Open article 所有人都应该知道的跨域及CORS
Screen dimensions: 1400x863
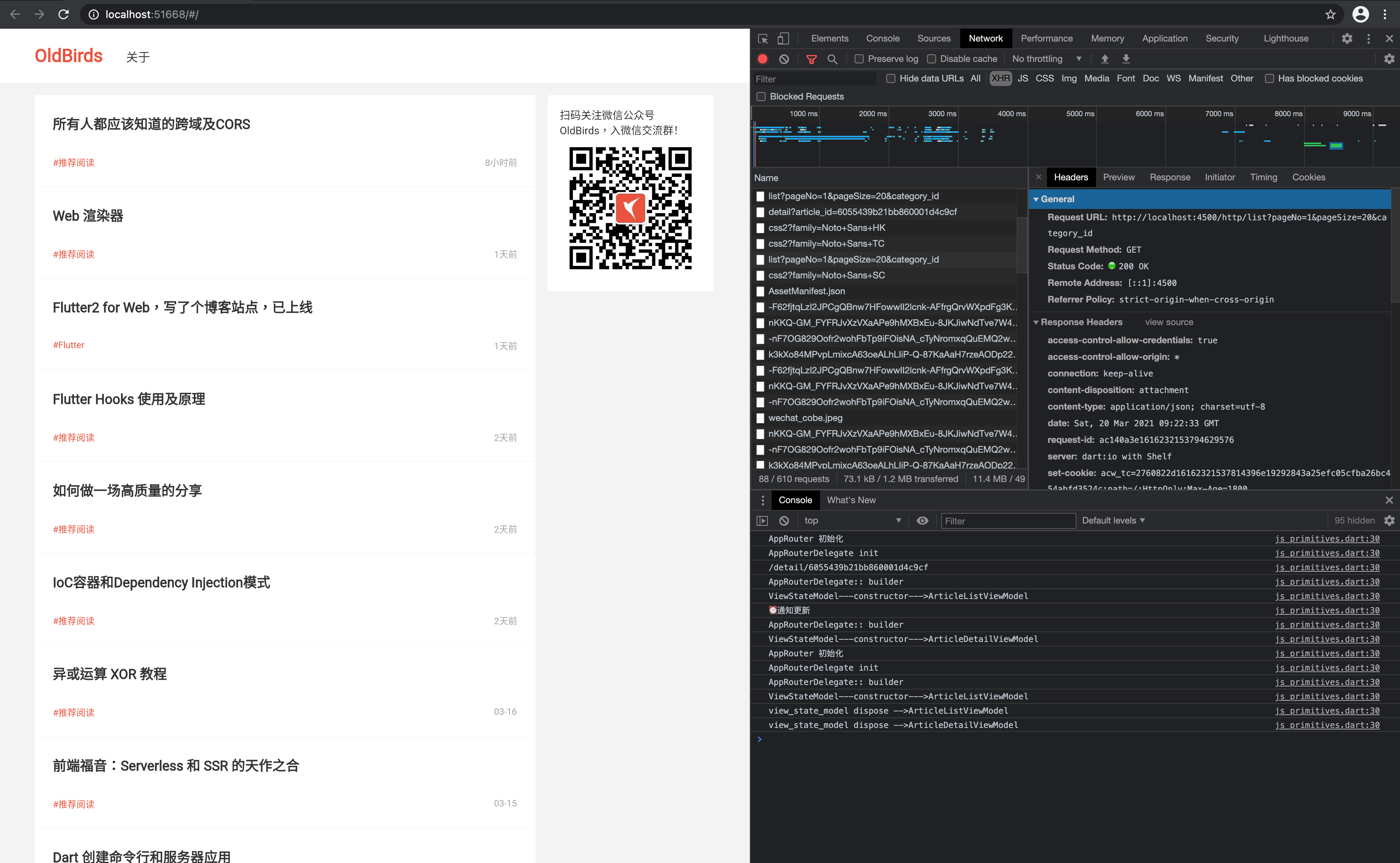click(151, 124)
